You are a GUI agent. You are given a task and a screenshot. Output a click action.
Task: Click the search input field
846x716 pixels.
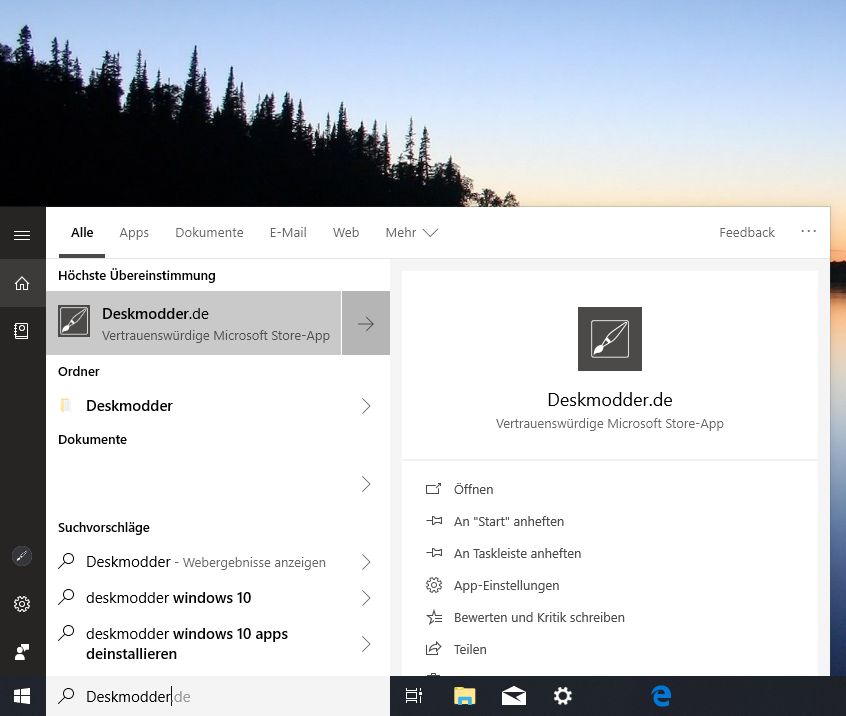point(218,696)
